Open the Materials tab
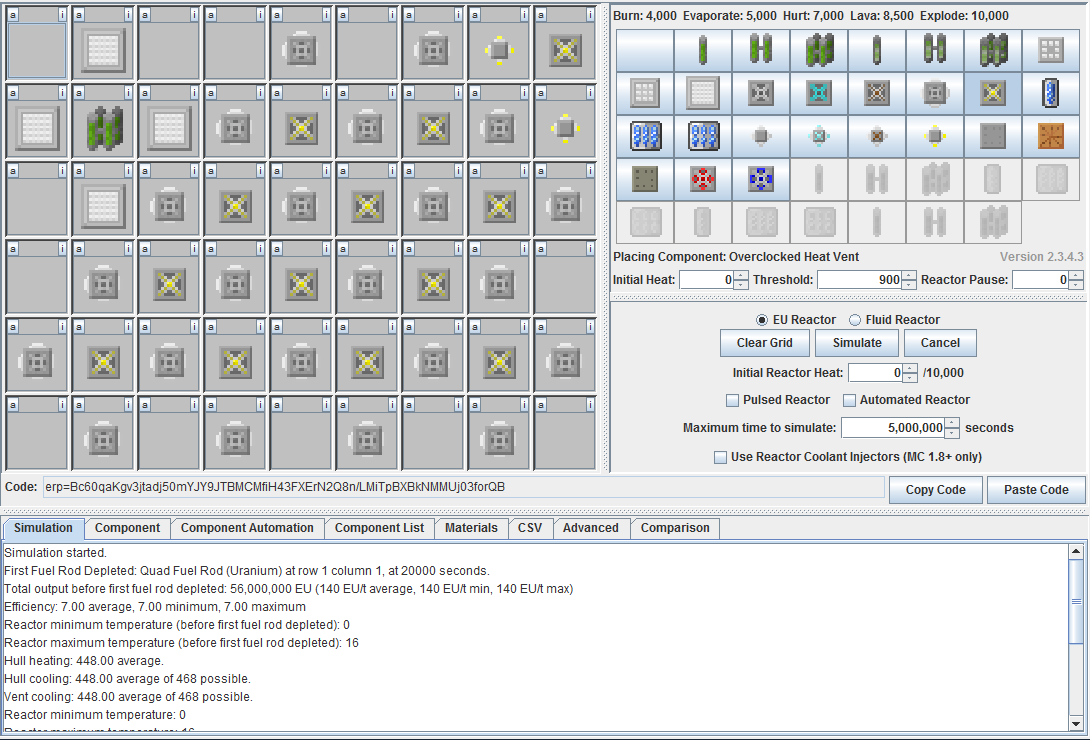The image size is (1090, 740). click(x=471, y=528)
